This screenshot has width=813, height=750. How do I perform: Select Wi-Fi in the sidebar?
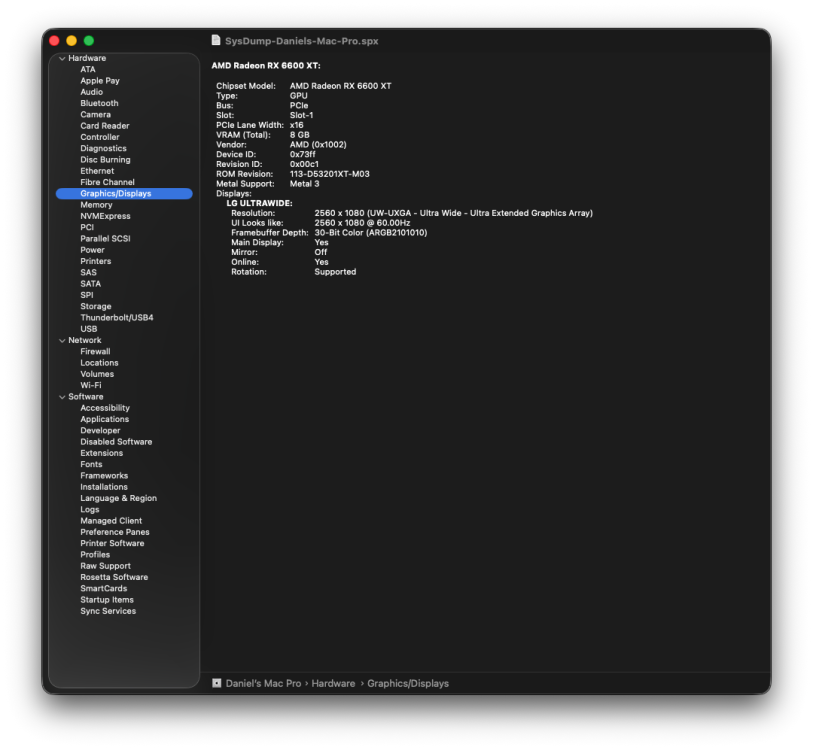[91, 385]
